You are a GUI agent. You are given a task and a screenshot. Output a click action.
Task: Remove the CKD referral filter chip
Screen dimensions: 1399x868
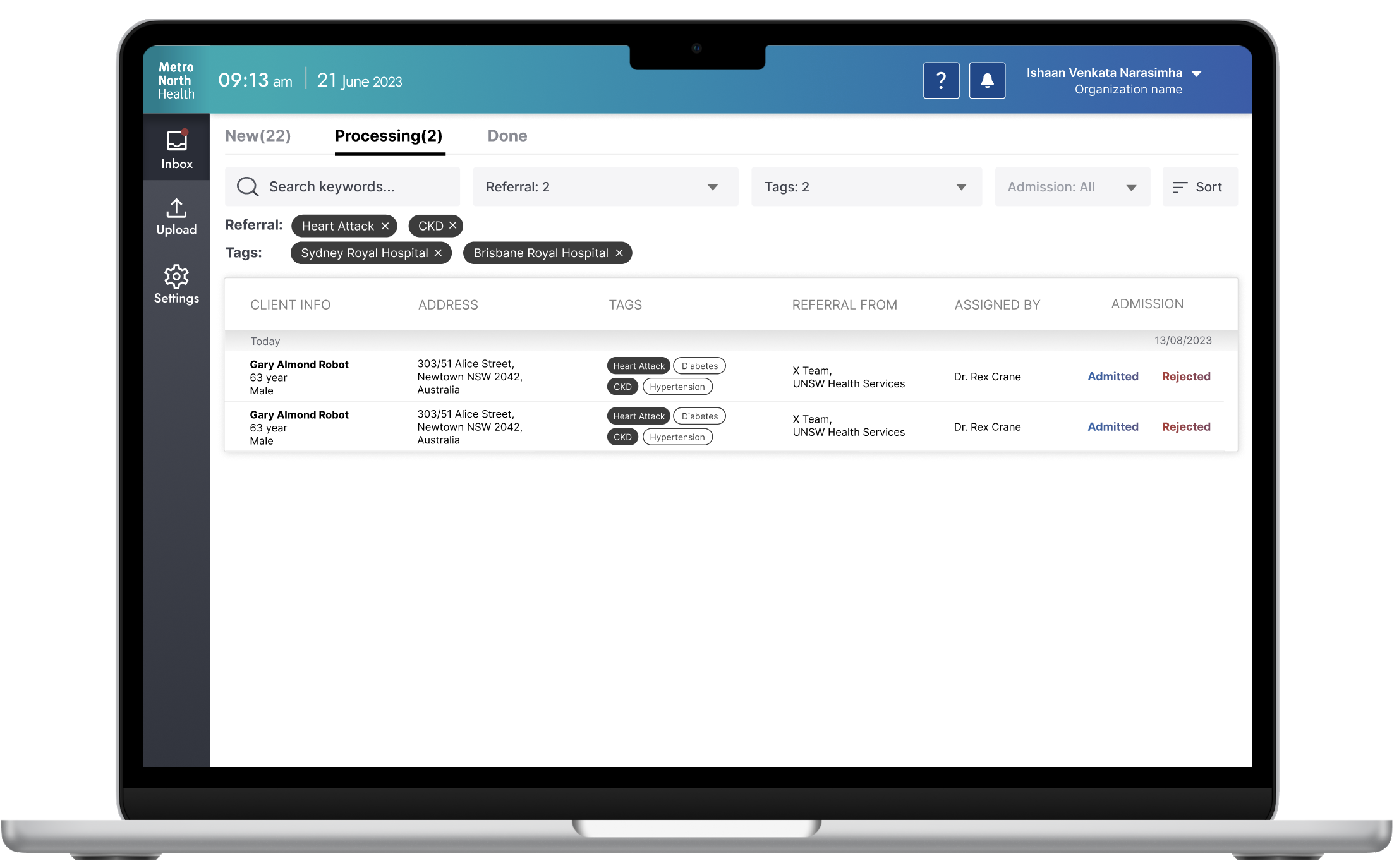tap(452, 226)
